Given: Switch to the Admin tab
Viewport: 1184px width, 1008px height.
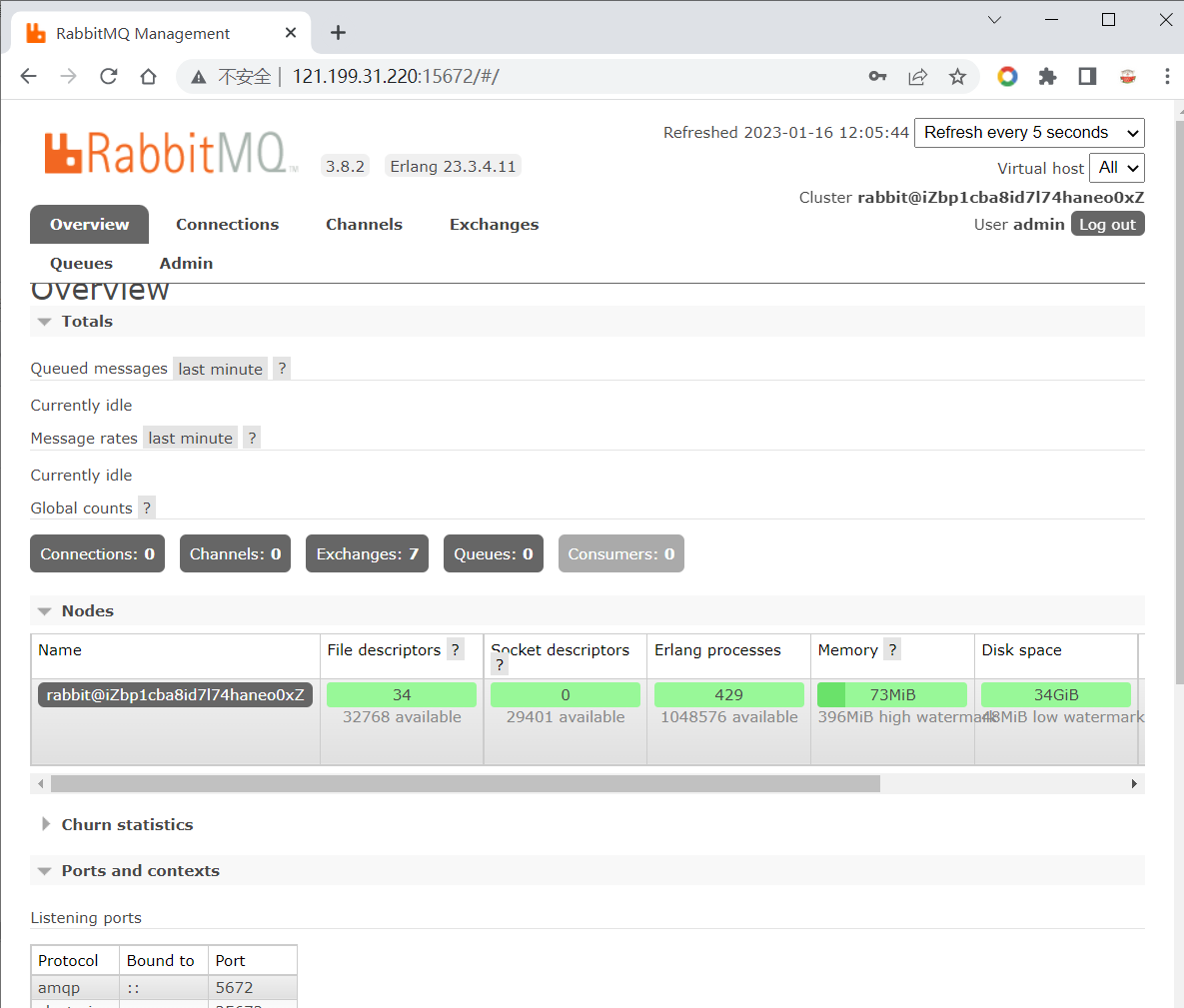Looking at the screenshot, I should [186, 264].
